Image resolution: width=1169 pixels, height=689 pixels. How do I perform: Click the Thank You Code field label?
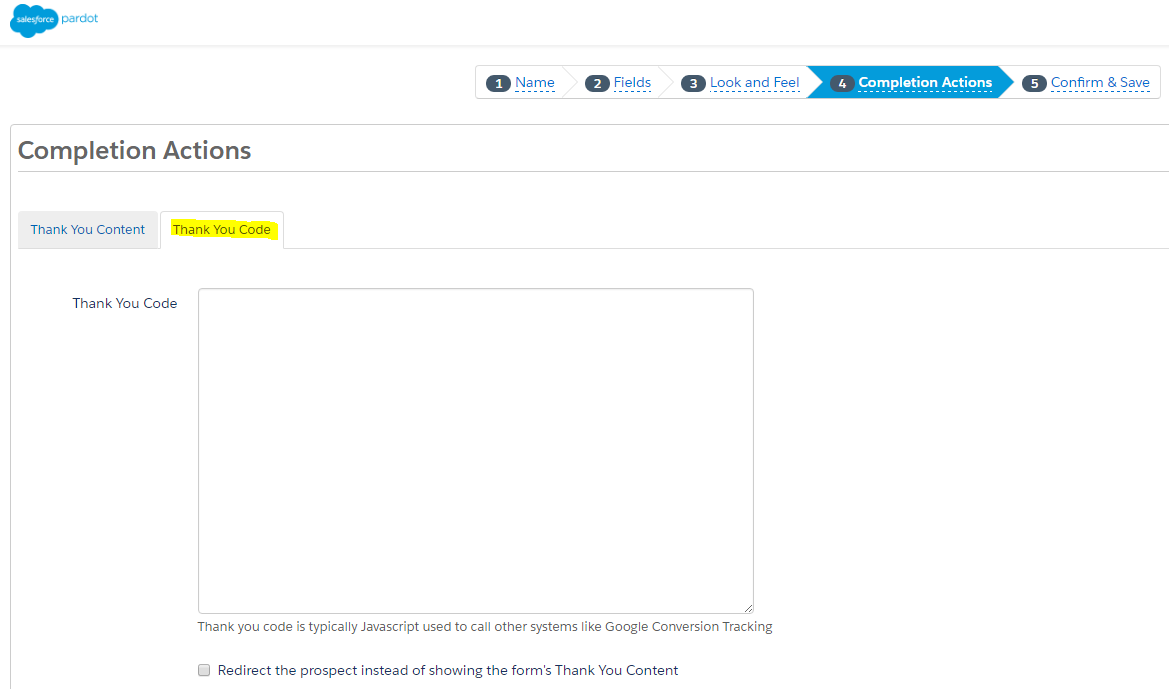[125, 303]
